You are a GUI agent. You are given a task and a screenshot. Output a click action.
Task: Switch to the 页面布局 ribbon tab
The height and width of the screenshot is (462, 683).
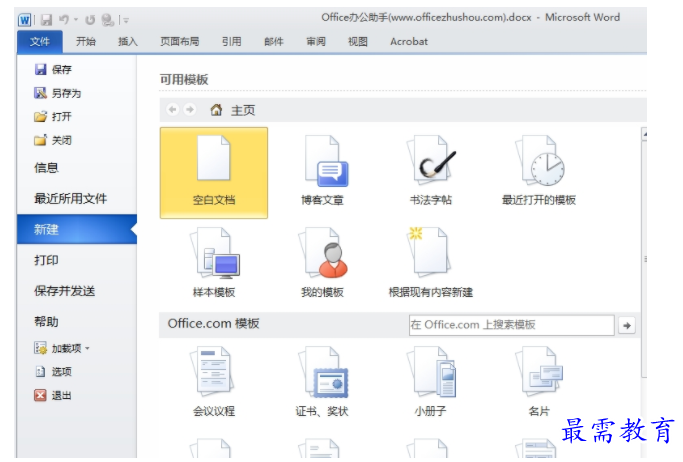point(179,42)
